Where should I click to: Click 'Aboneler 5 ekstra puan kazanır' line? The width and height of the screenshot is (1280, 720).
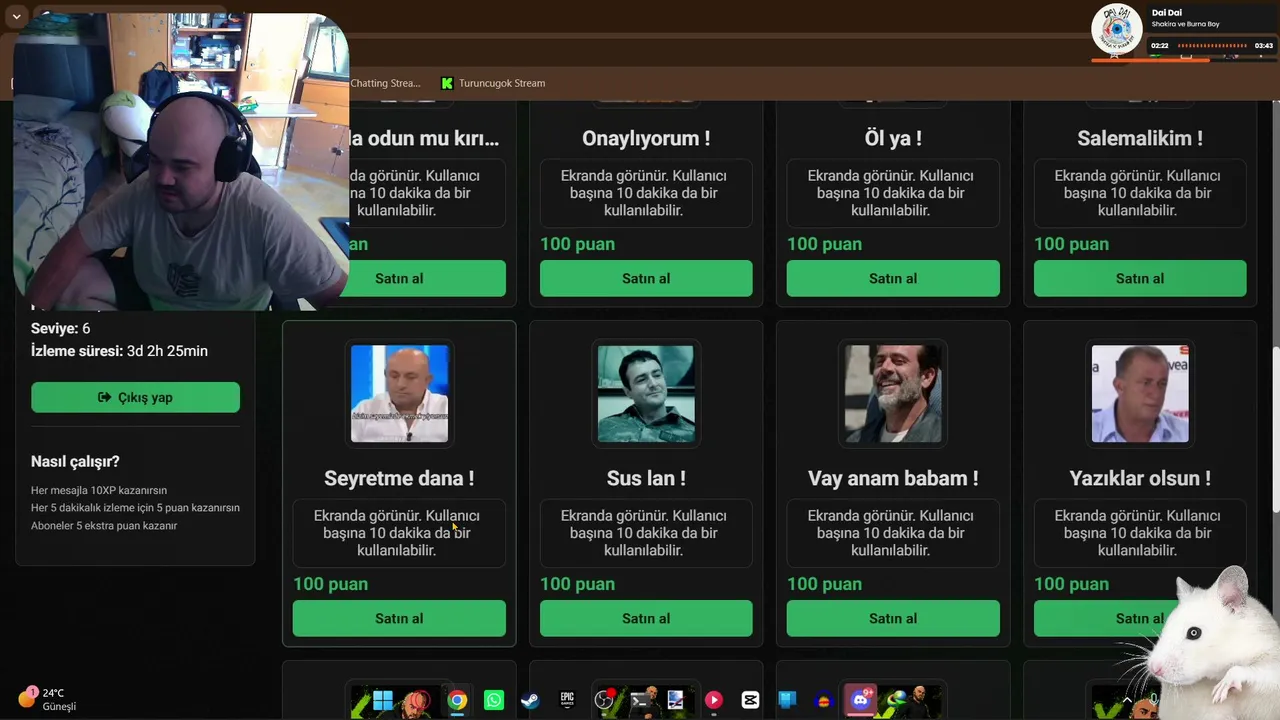pyautogui.click(x=104, y=525)
